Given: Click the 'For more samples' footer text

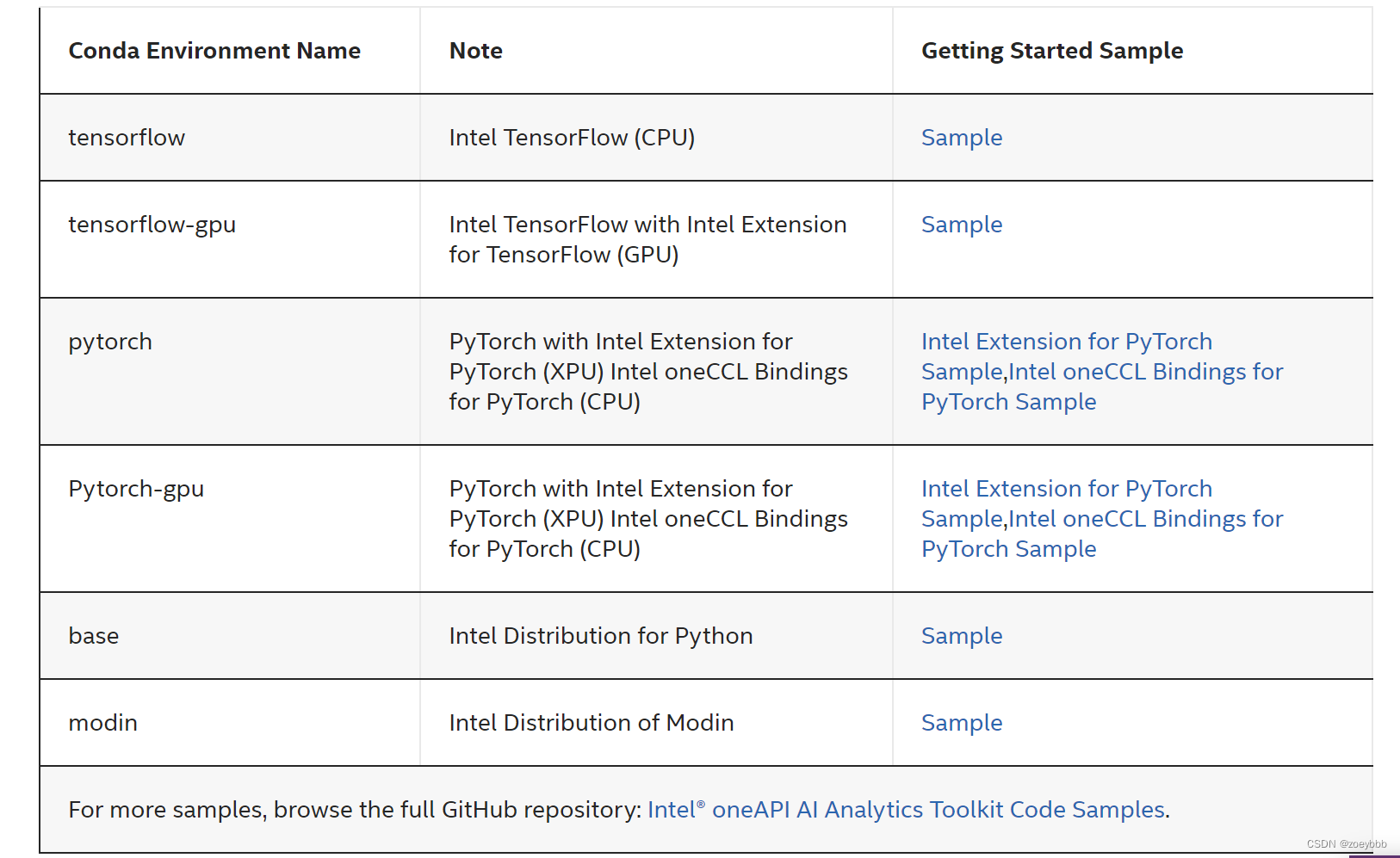Looking at the screenshot, I should coord(356,810).
